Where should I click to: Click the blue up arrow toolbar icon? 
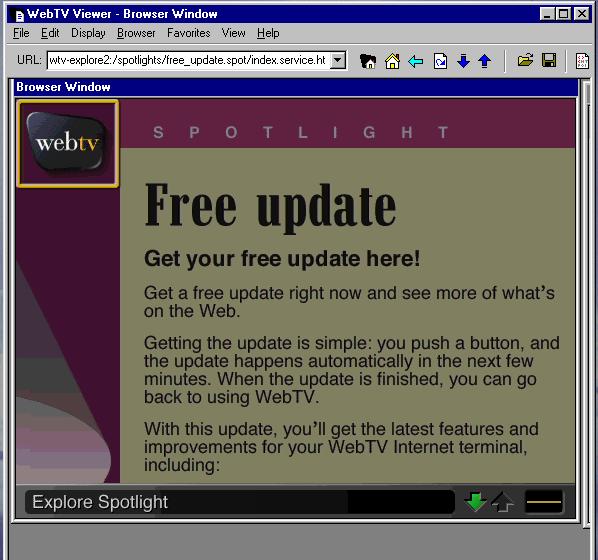pyautogui.click(x=485, y=61)
